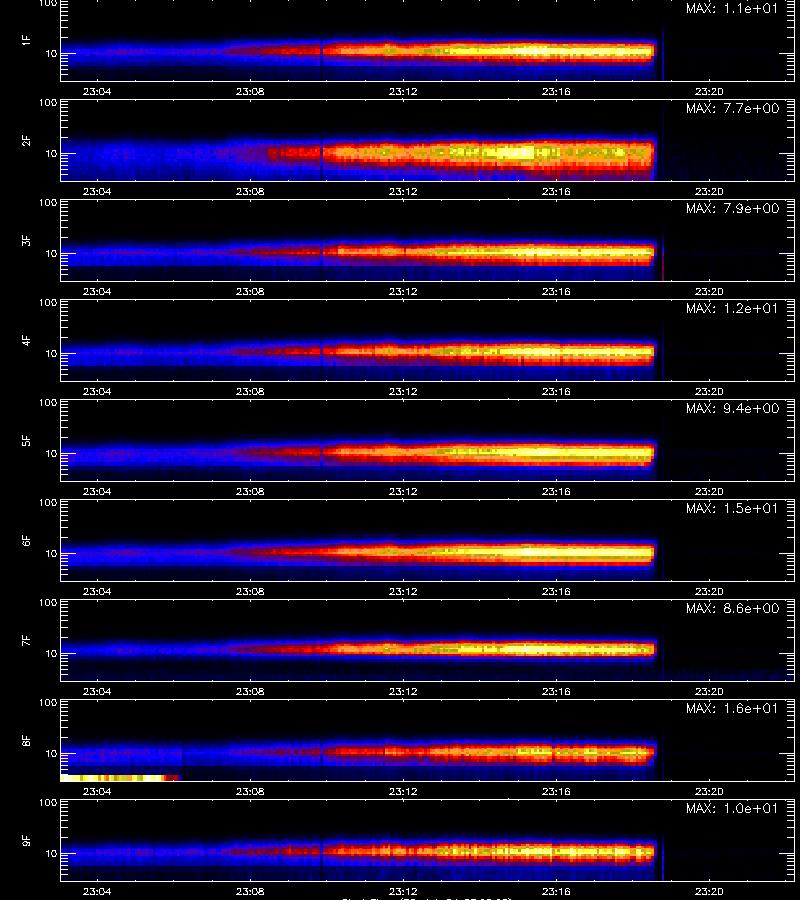Image resolution: width=800 pixels, height=900 pixels.
Task: Click the 8F panel's 23:04 time label
Action: point(97,791)
